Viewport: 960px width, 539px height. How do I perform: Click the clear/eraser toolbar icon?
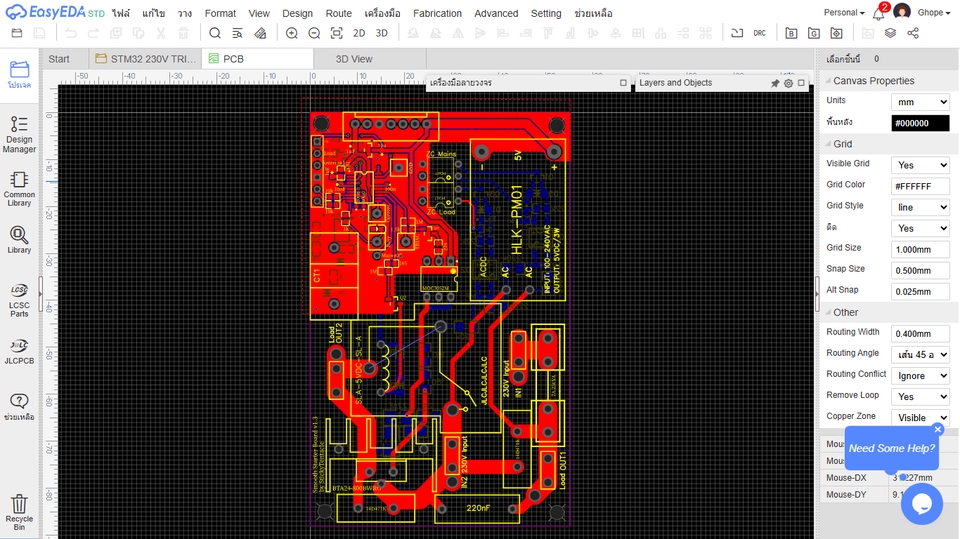click(260, 33)
